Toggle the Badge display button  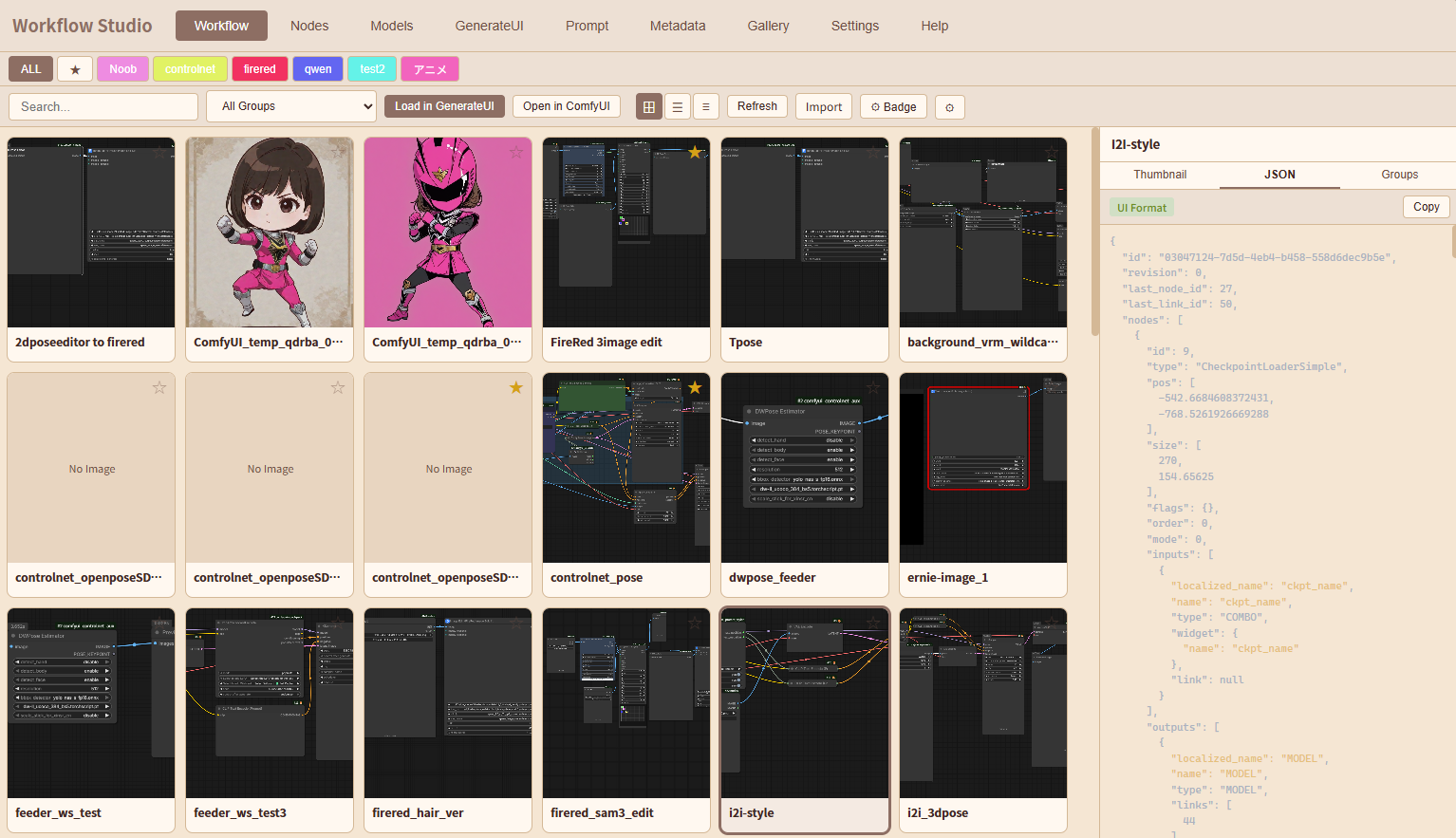click(893, 107)
